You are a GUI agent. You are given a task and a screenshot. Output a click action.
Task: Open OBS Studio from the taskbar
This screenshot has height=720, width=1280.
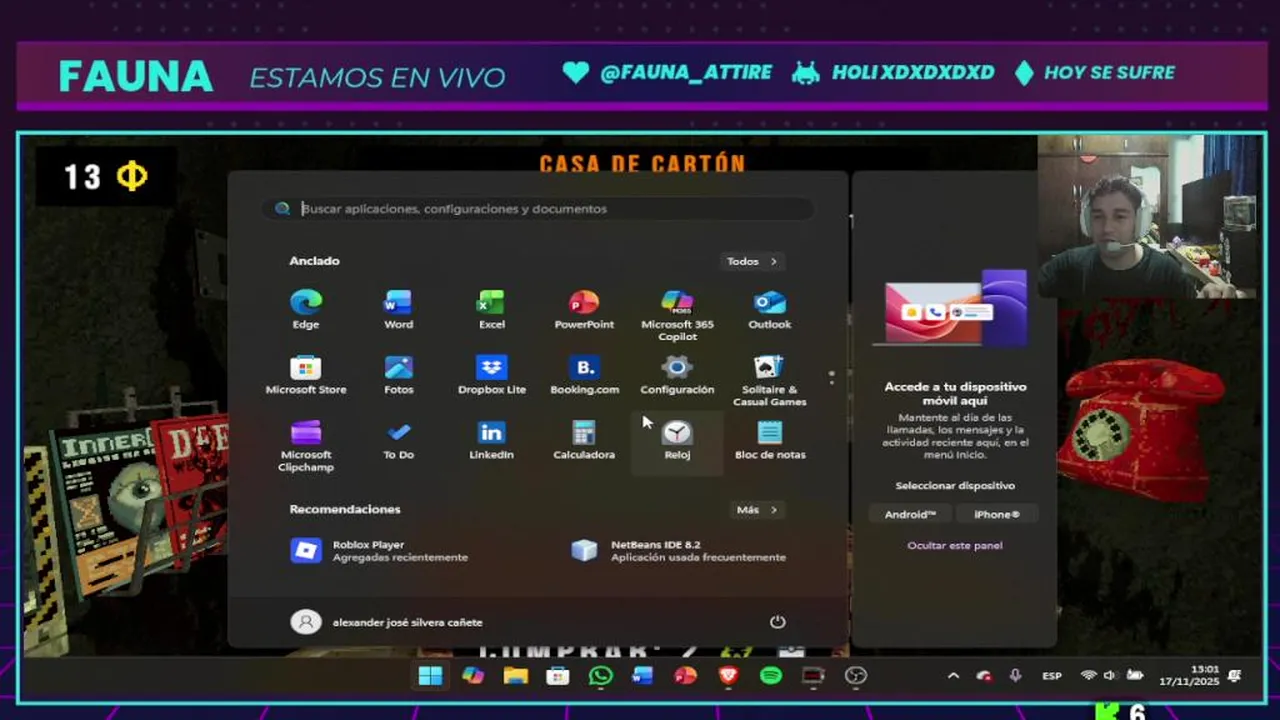855,676
